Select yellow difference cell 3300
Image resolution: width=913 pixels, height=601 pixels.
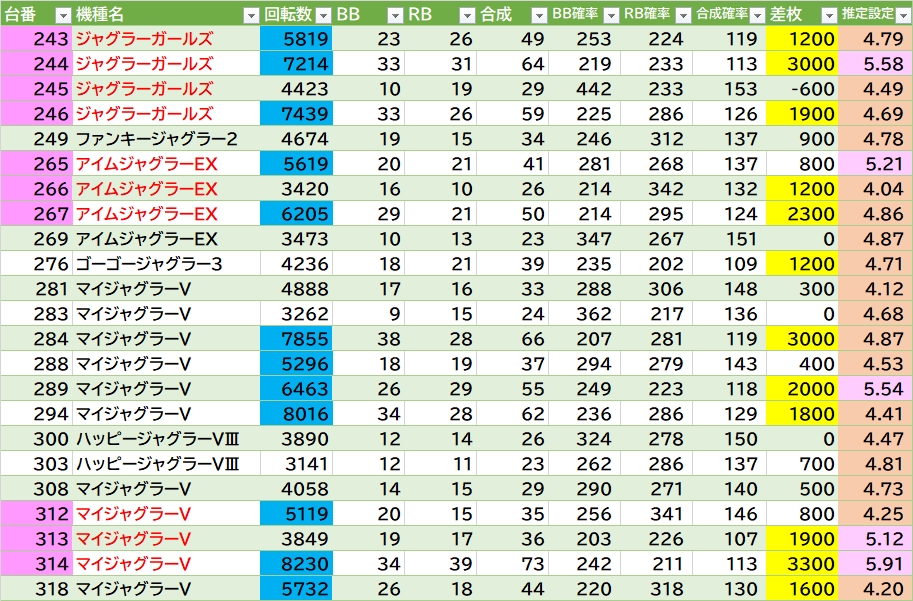tap(802, 564)
